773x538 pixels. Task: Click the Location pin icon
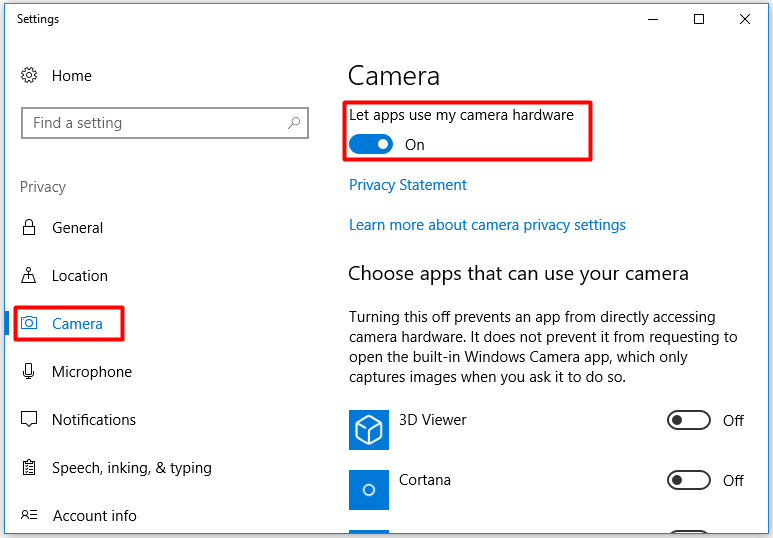[29, 275]
